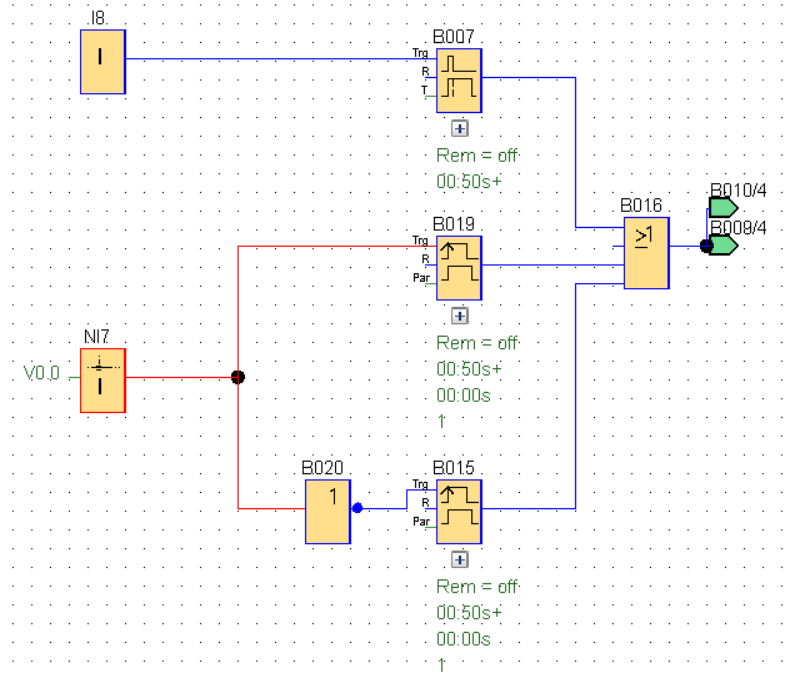Click the junction node at B016 output
Viewport: 793px width, 673px height.
point(706,246)
